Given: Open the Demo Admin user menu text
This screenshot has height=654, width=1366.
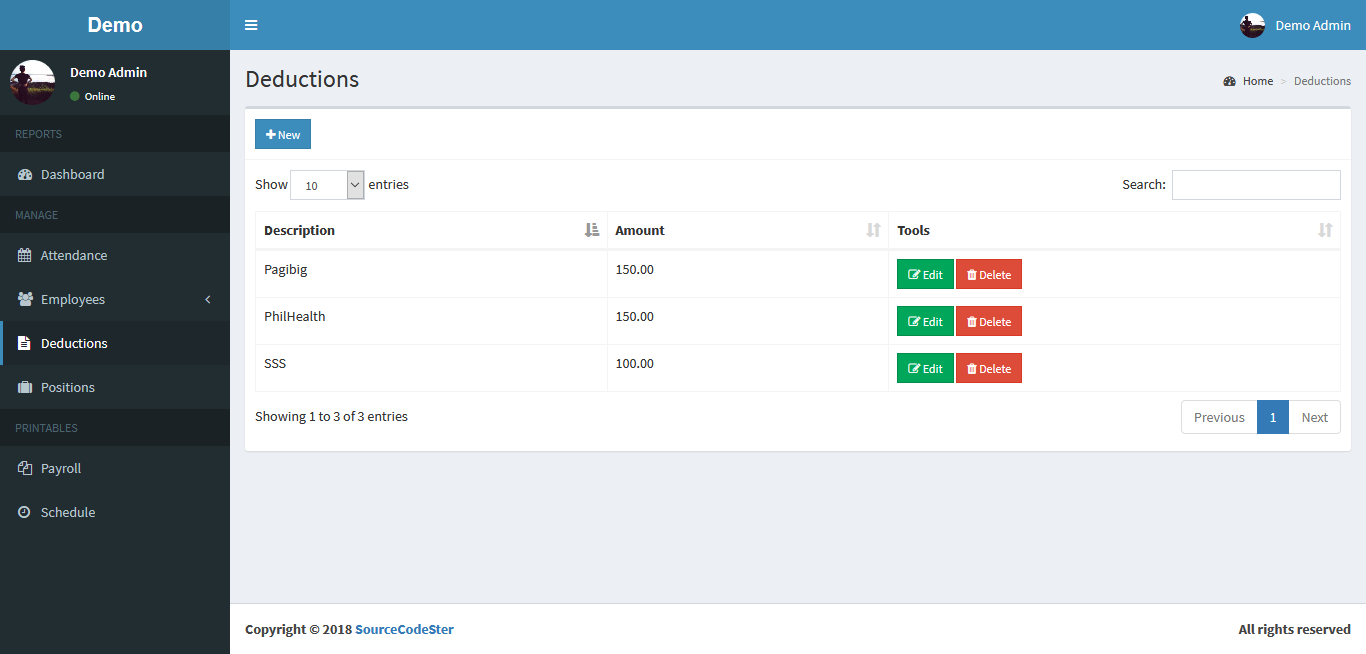Looking at the screenshot, I should 1313,25.
